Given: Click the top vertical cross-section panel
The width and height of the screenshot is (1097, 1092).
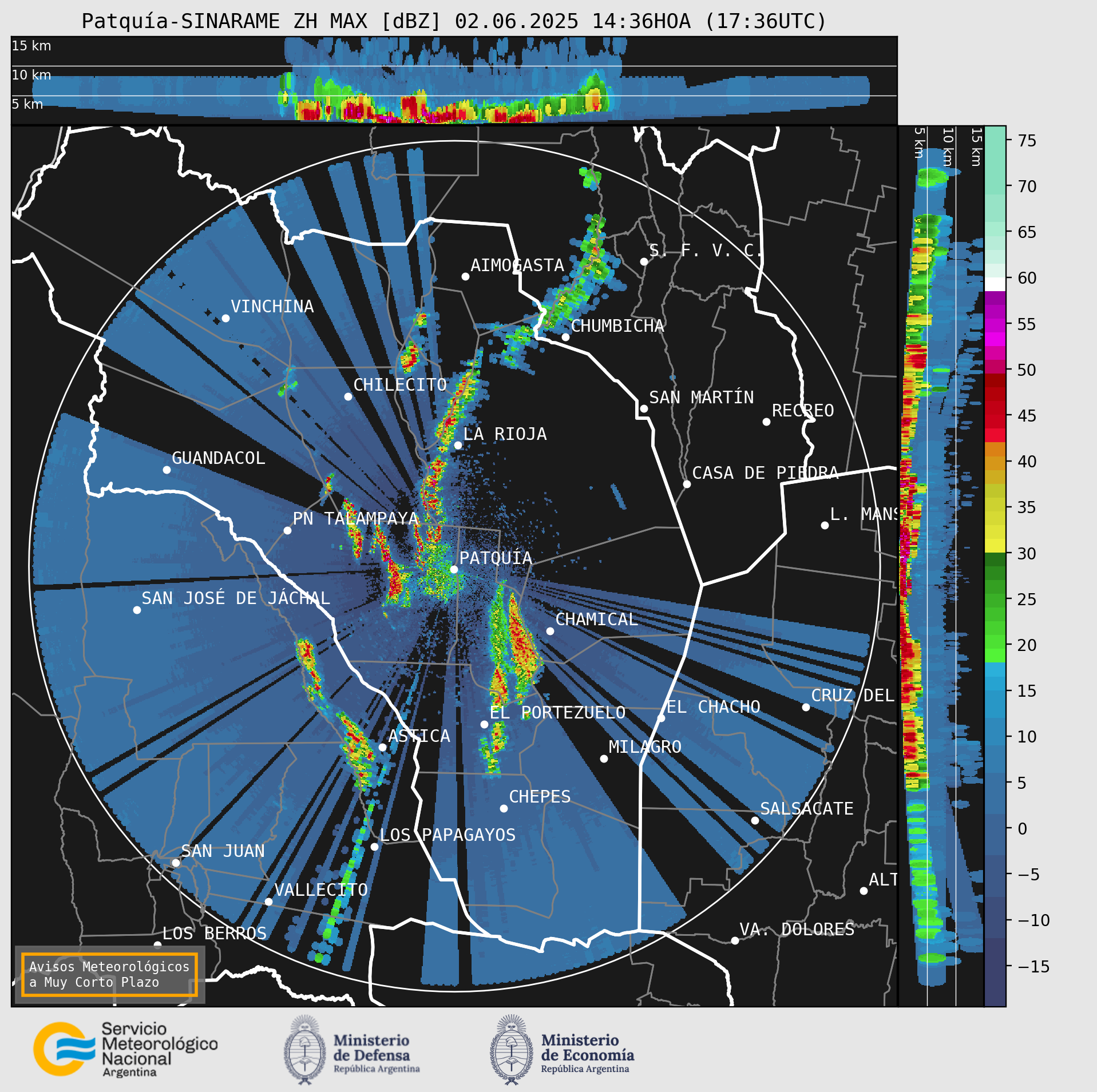Looking at the screenshot, I should (454, 80).
